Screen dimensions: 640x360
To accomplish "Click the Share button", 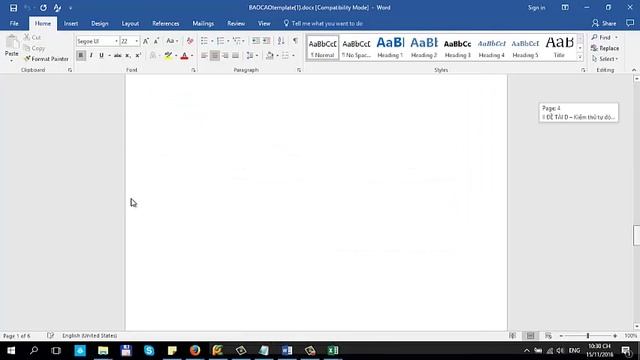I will (604, 24).
